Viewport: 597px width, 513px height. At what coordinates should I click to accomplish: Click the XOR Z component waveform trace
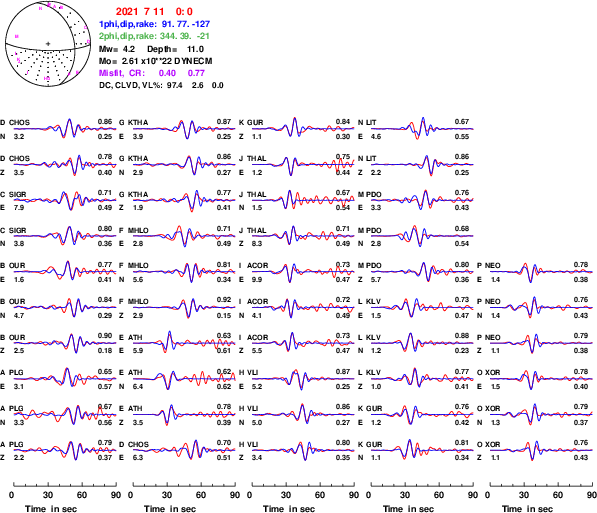(541, 451)
